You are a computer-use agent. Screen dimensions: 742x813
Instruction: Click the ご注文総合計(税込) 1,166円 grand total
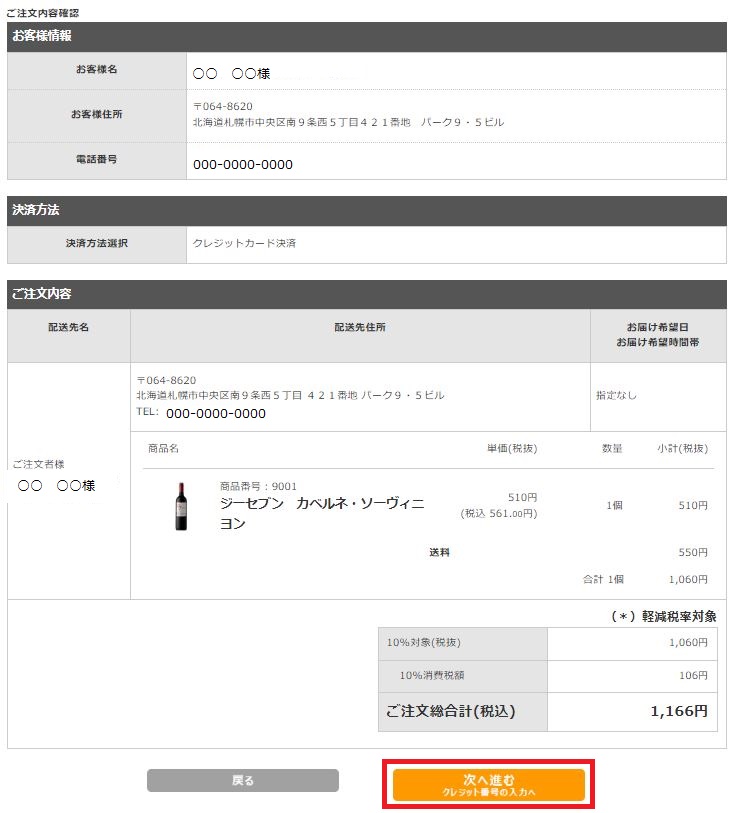coord(455,712)
